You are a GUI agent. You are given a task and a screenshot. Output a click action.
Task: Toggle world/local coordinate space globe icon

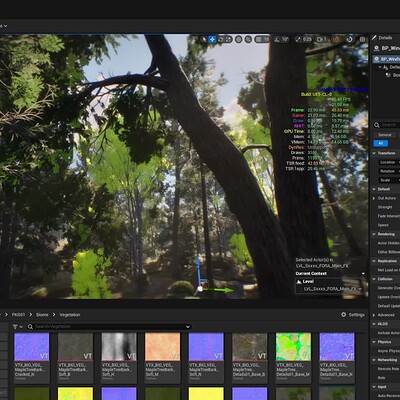(239, 39)
